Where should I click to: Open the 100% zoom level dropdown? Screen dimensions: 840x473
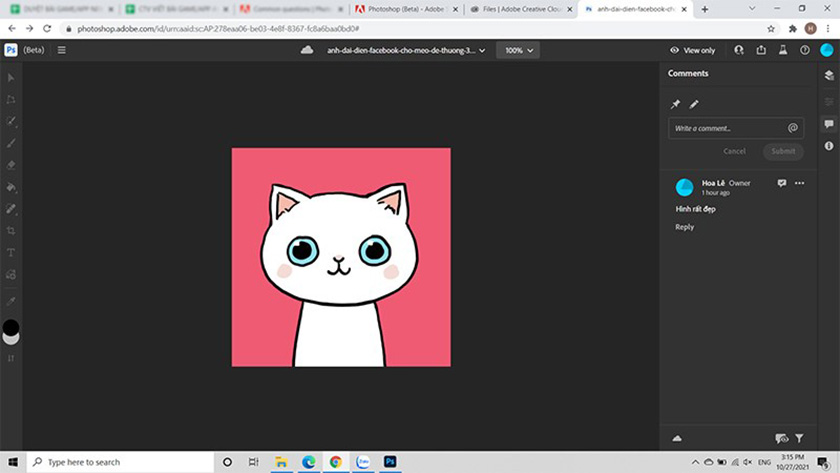pos(518,50)
